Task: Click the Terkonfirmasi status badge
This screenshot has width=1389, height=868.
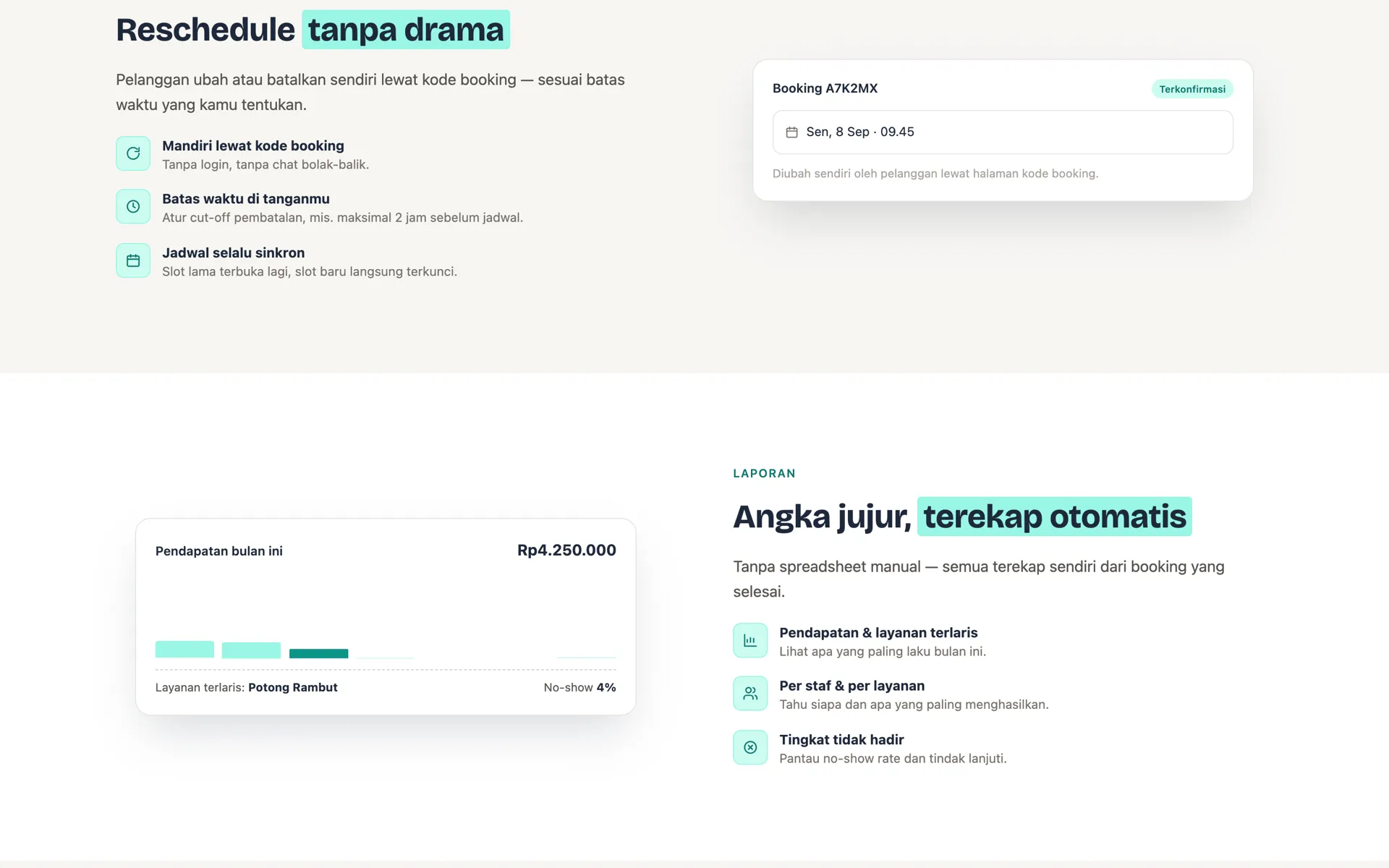Action: point(1192,89)
